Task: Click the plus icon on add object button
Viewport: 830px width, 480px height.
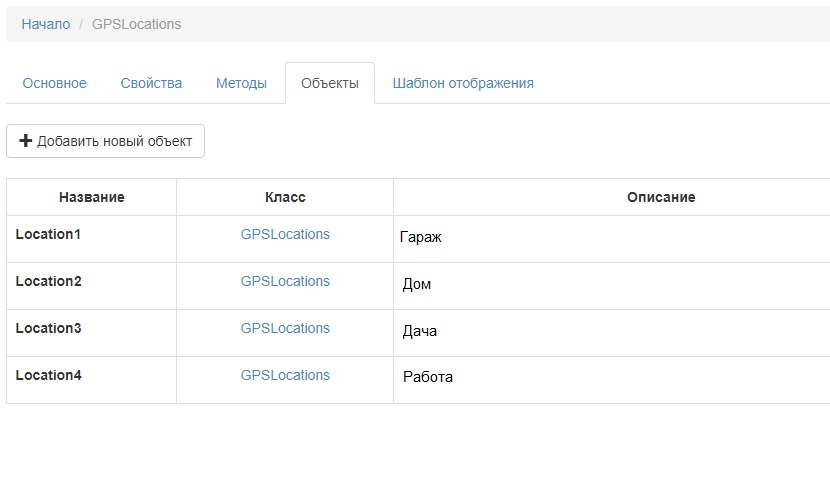Action: coord(26,141)
